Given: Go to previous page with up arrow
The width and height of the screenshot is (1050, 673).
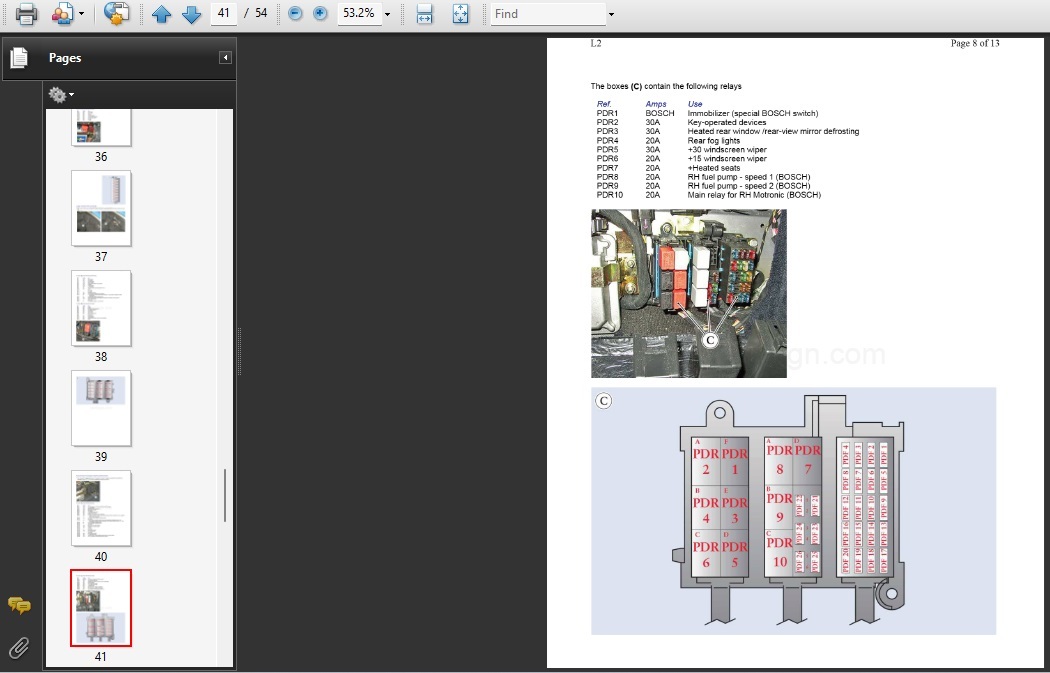Looking at the screenshot, I should (161, 14).
